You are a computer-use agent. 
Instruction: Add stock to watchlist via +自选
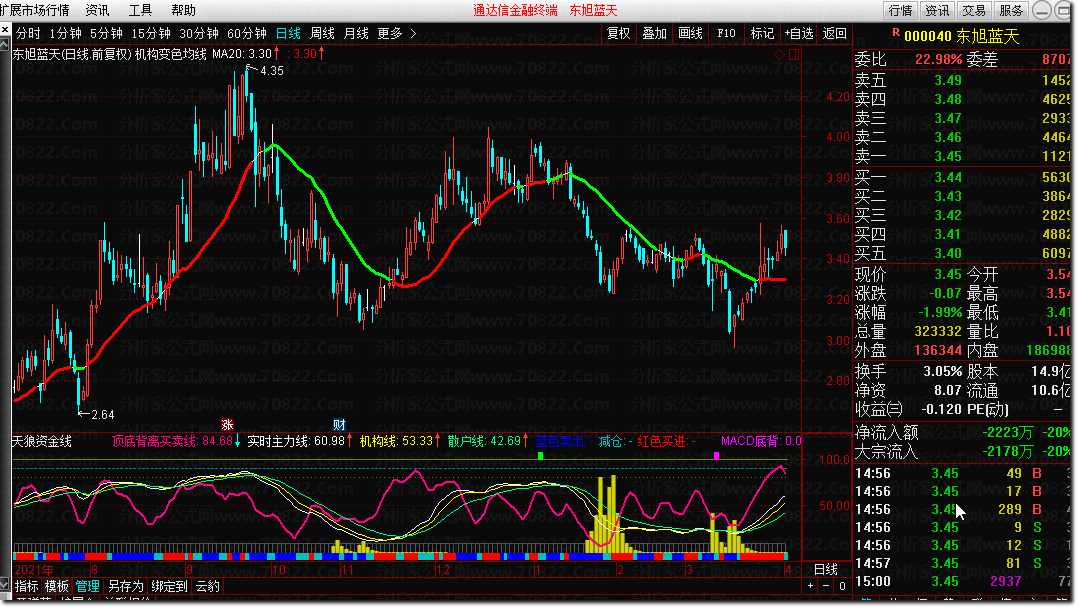(798, 33)
